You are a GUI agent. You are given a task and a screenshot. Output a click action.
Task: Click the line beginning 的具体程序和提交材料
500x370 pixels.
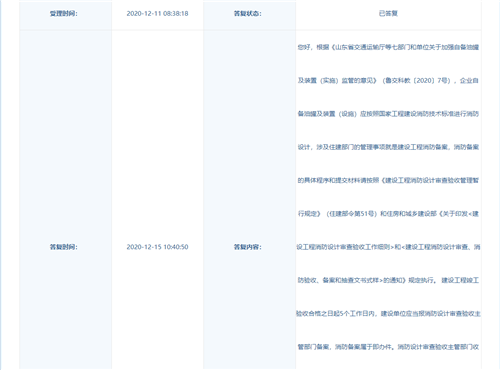[x=388, y=180]
